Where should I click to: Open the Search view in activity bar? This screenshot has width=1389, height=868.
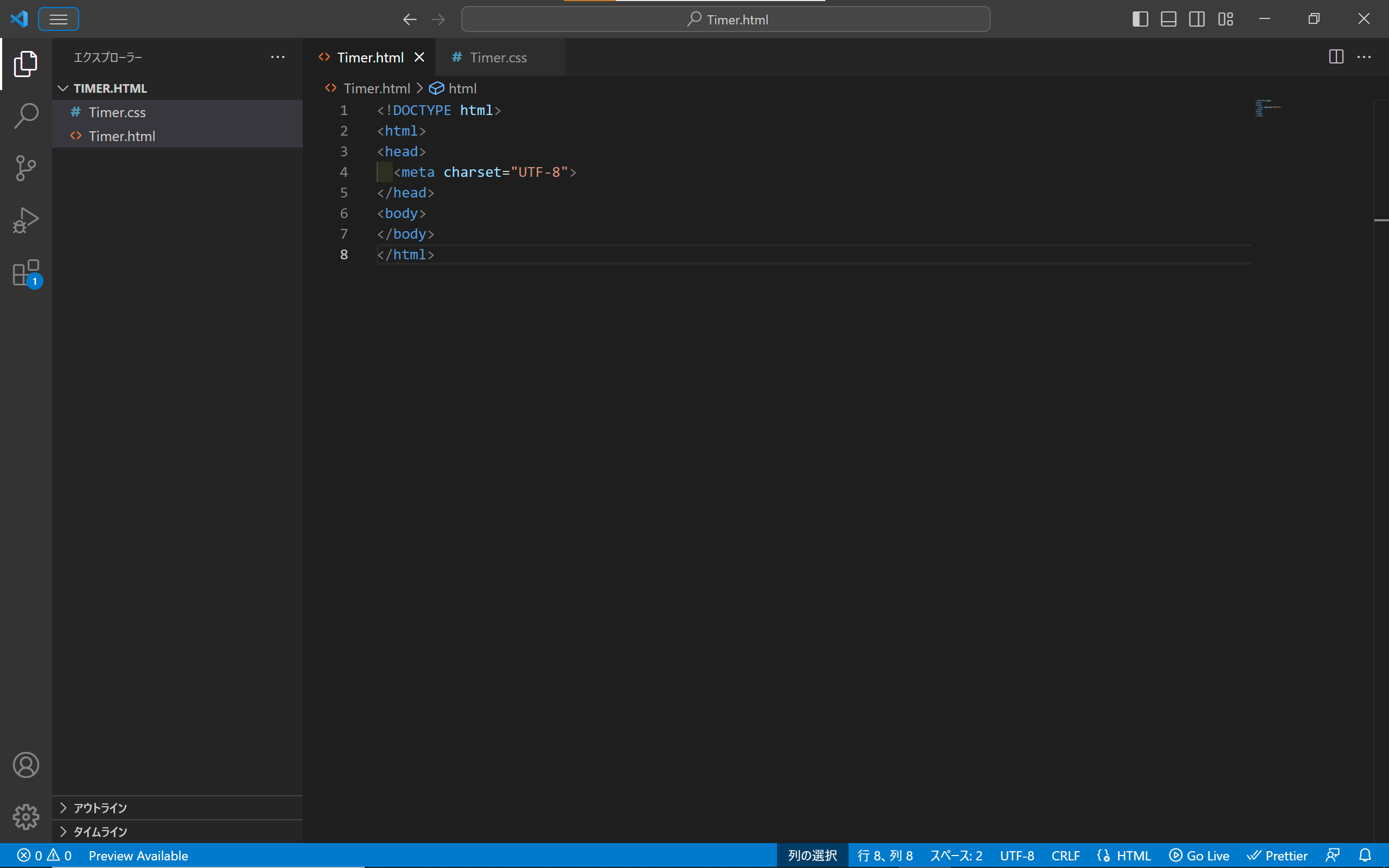click(x=26, y=116)
